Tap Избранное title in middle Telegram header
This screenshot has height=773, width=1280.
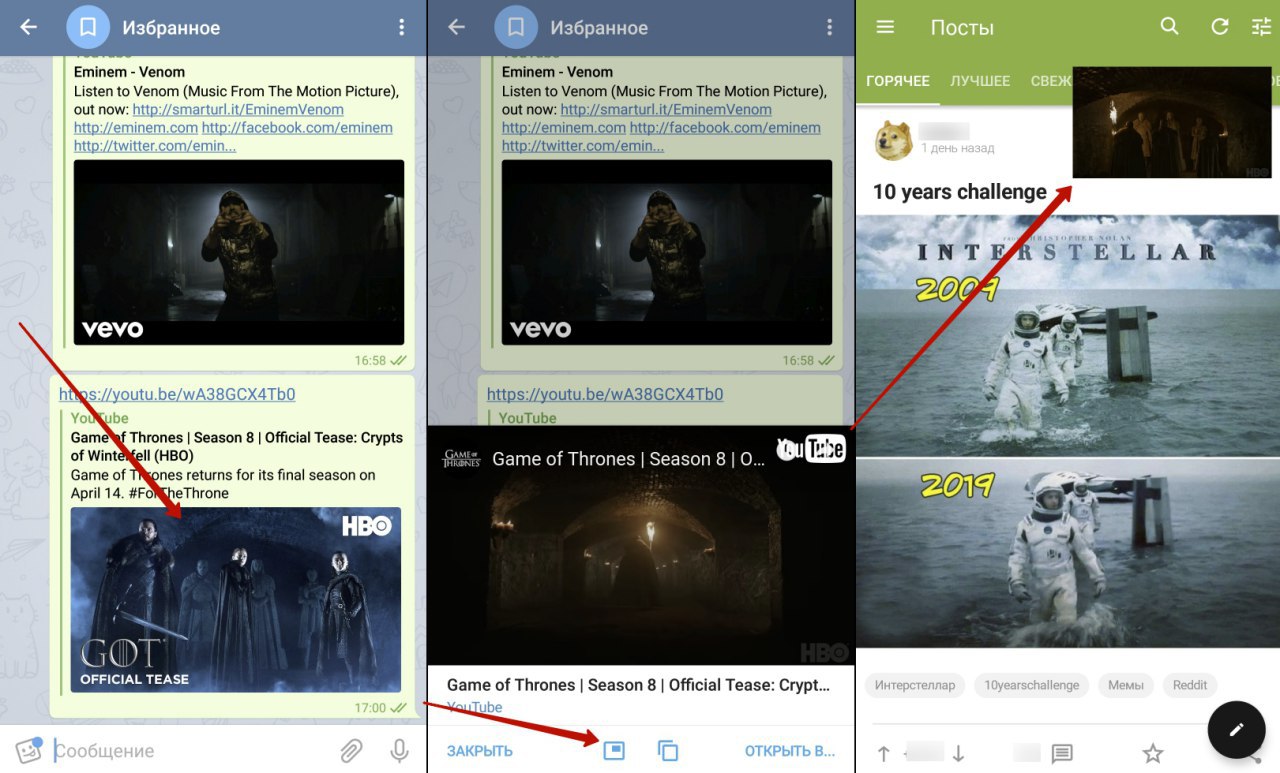tap(599, 28)
